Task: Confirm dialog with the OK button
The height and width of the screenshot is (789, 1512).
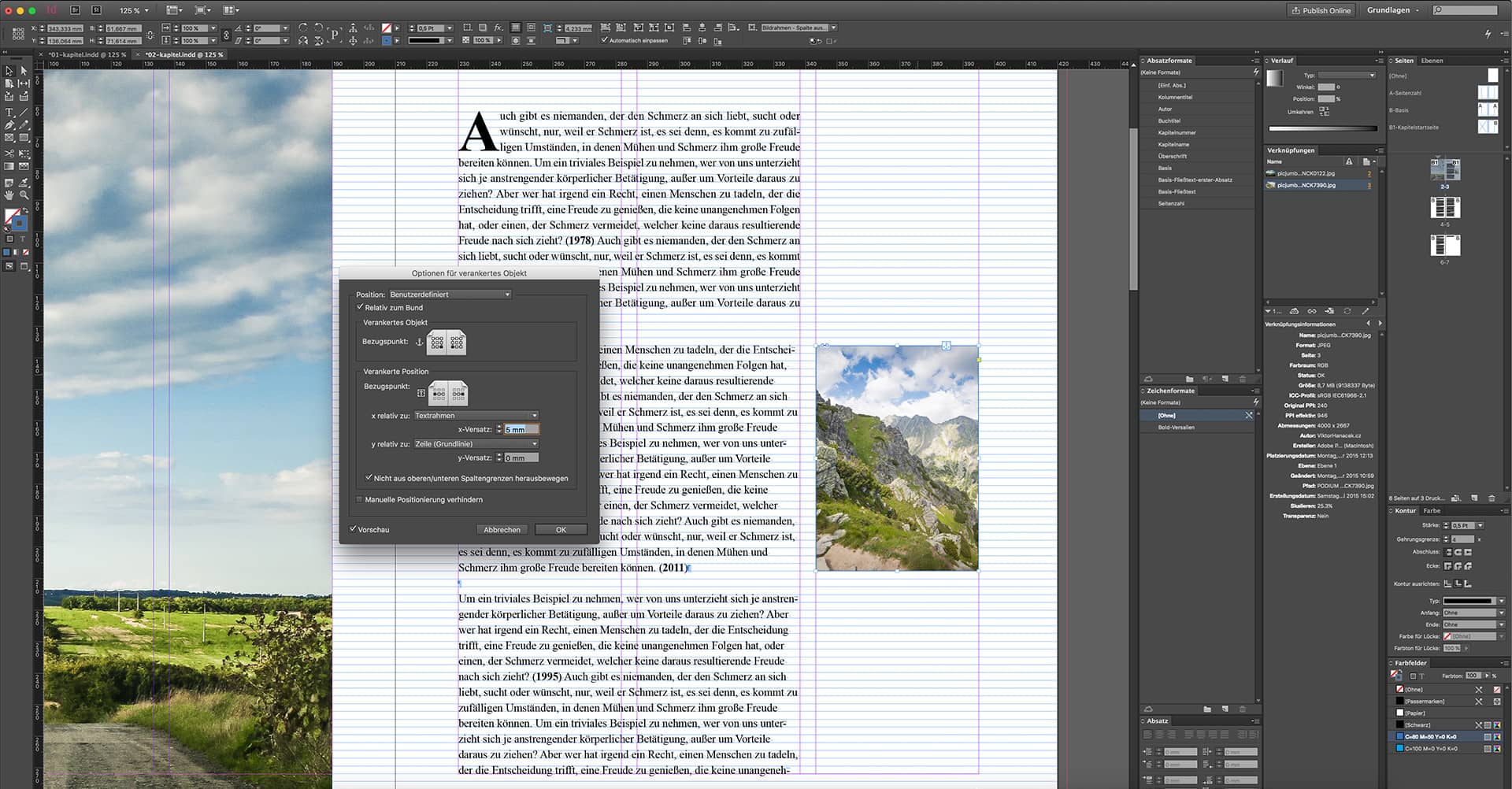Action: tap(561, 529)
